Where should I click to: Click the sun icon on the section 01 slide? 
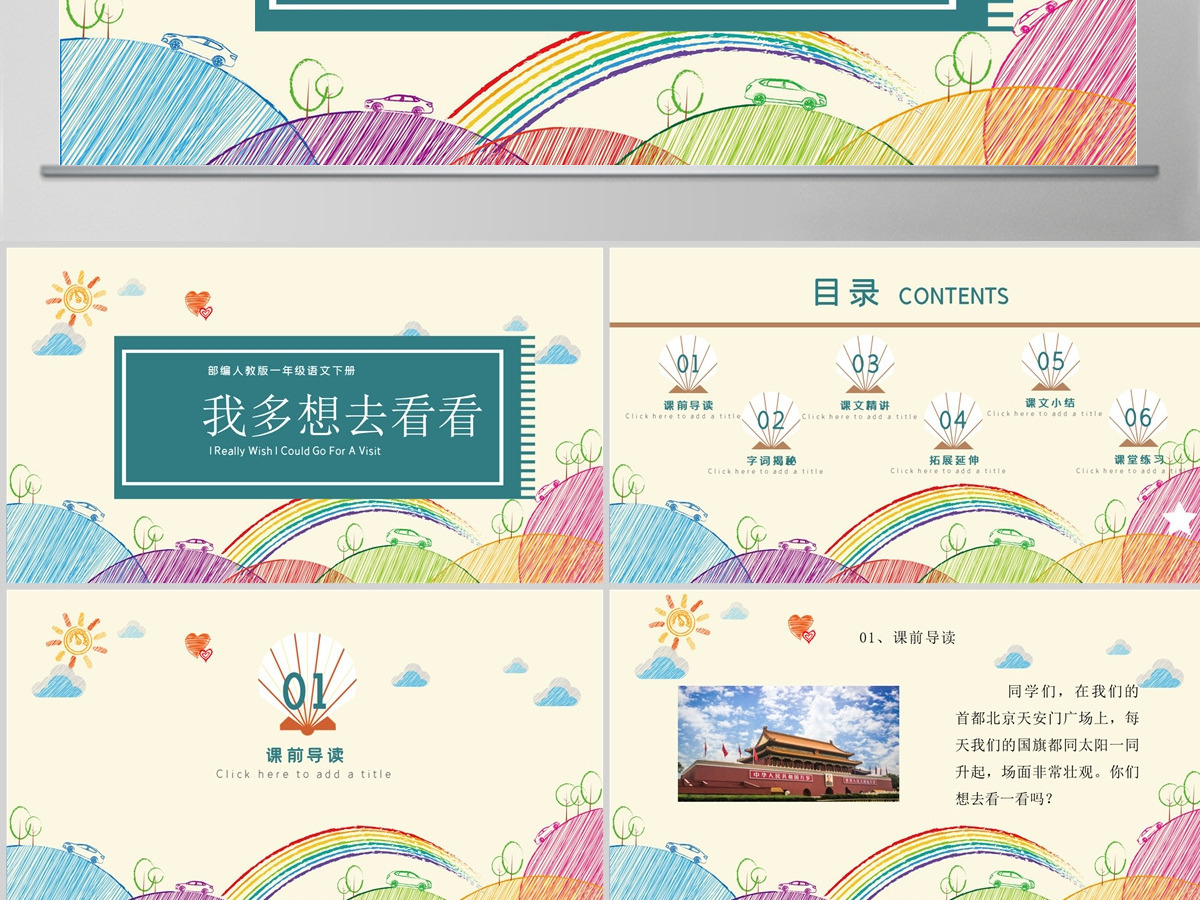(77, 641)
